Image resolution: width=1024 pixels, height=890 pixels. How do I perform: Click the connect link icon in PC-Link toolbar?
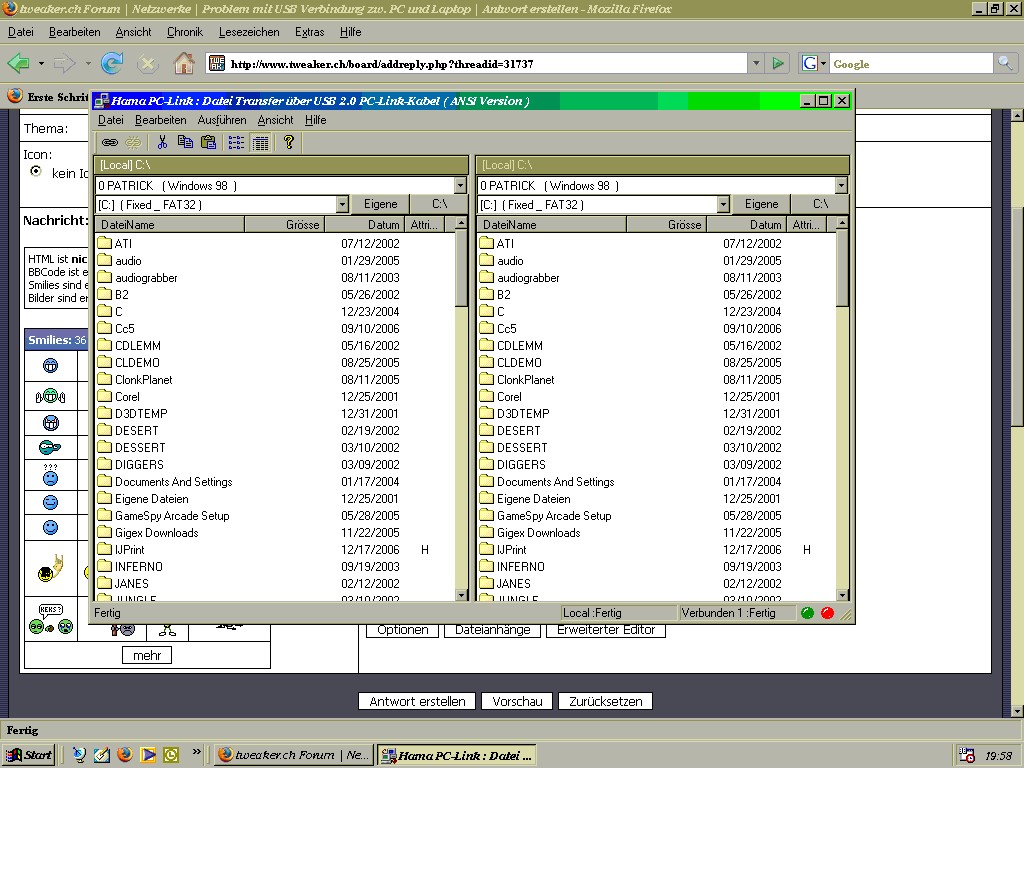click(110, 142)
